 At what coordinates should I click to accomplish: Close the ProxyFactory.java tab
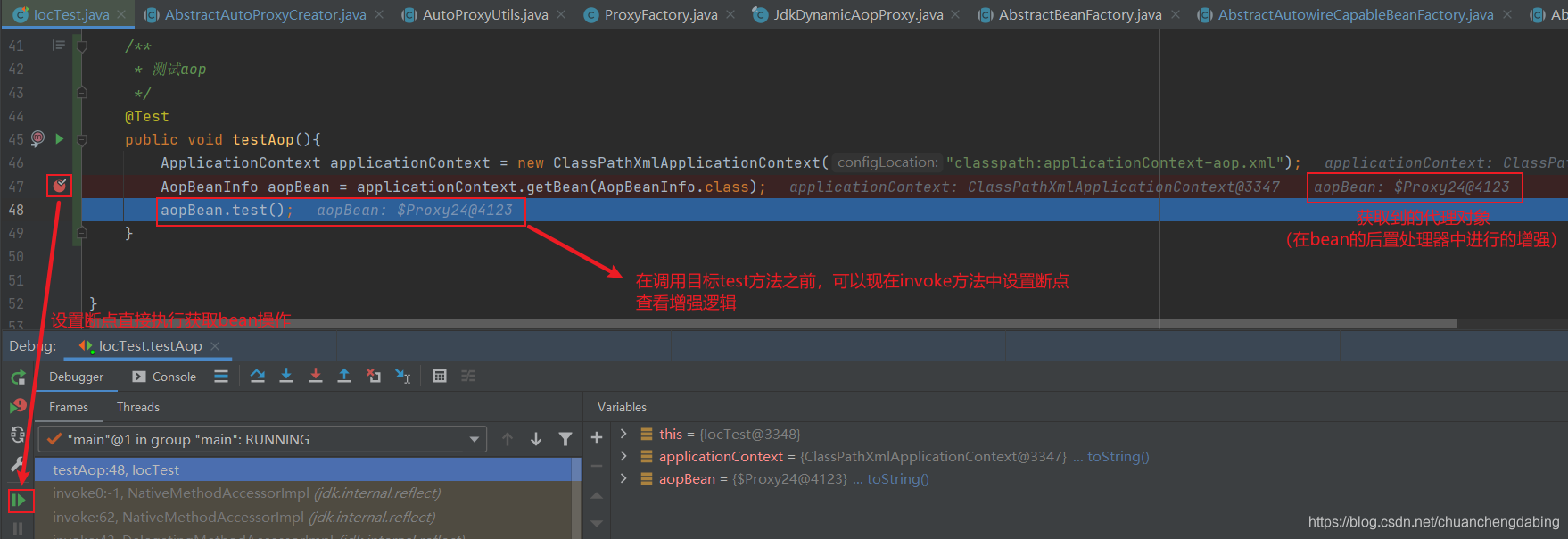point(730,14)
